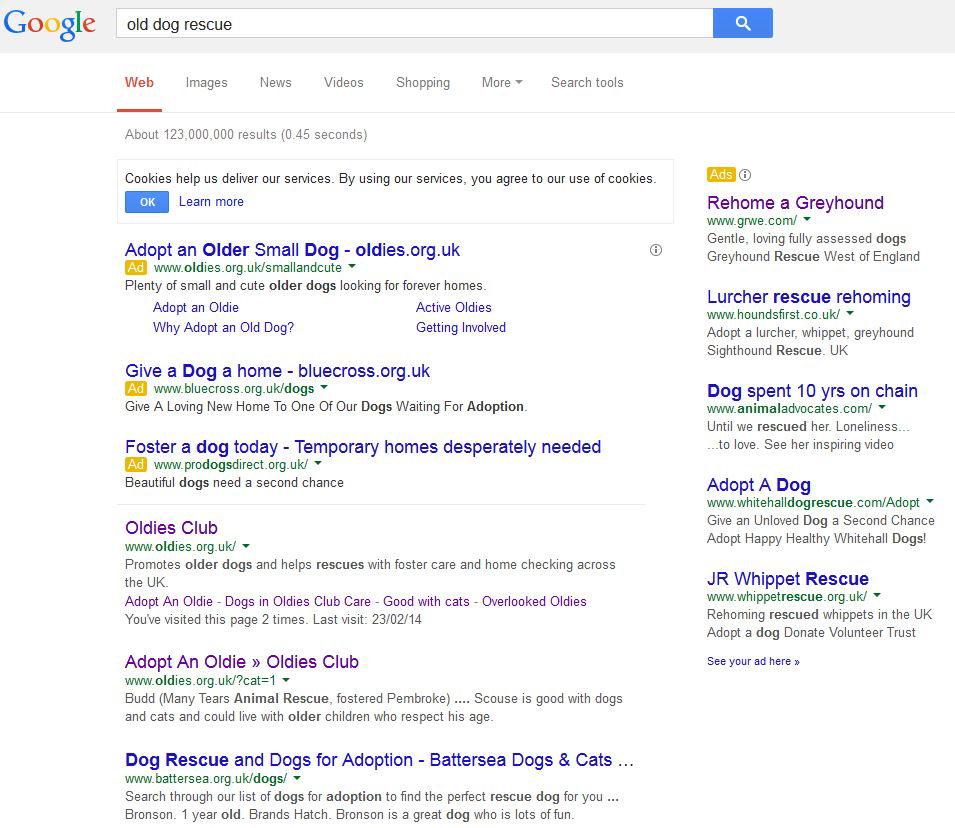Image resolution: width=955 pixels, height=828 pixels.
Task: Switch to the Images tab
Action: tap(206, 83)
